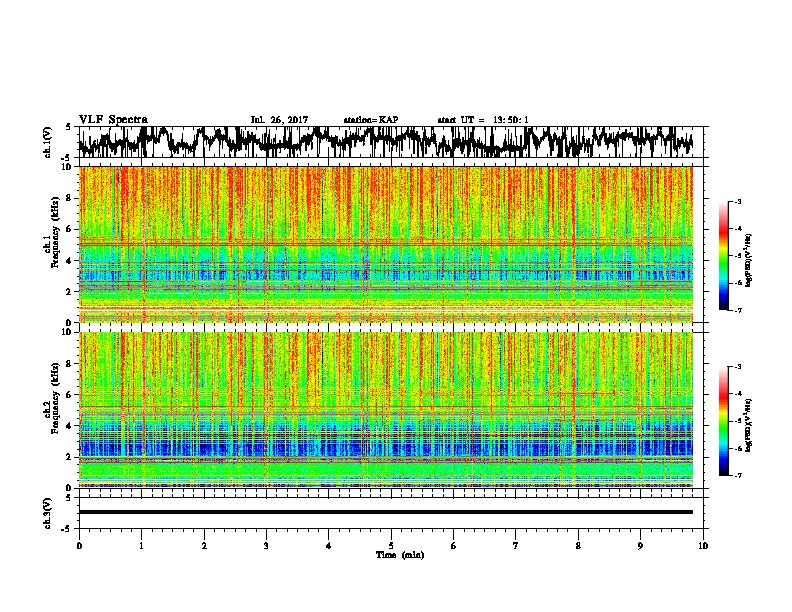Click the "-7" label on ch.2 colorbar
792x612 pixels.
tap(737, 475)
